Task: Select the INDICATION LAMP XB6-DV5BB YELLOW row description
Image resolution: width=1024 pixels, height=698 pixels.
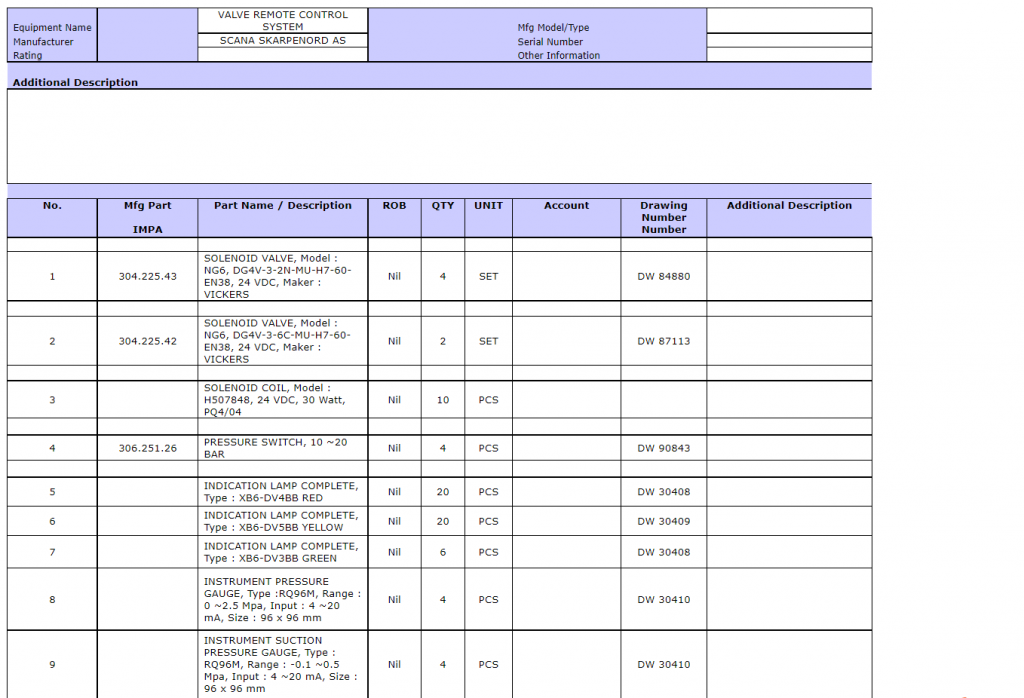Action: [283, 521]
